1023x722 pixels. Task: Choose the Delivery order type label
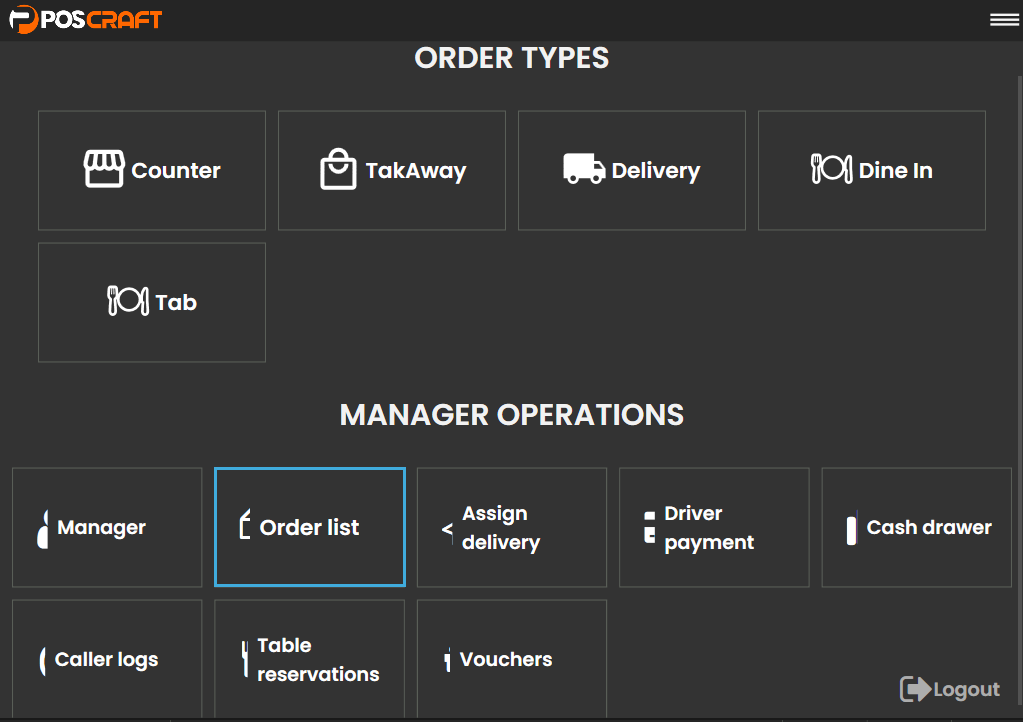coord(655,171)
